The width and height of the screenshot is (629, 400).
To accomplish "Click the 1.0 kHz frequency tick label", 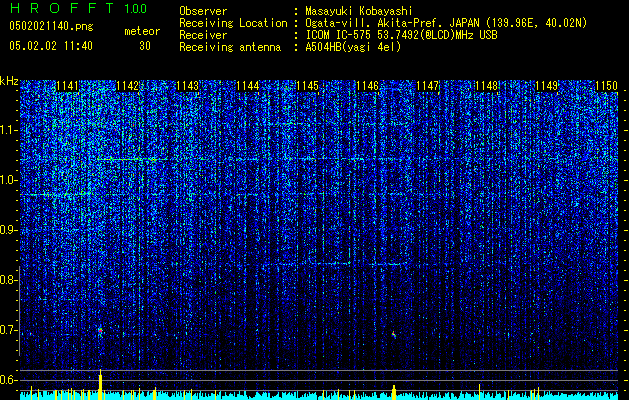I will (x=9, y=180).
